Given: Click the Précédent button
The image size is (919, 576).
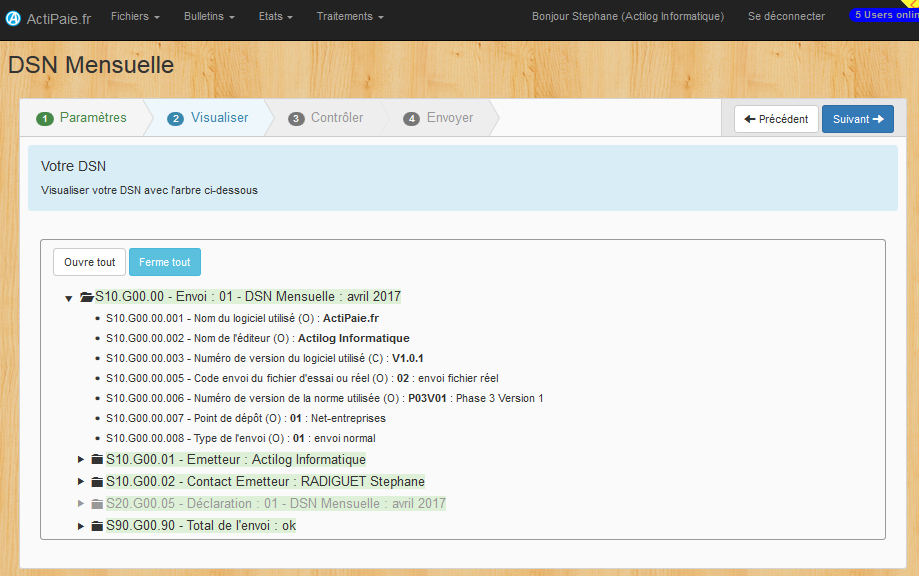Looking at the screenshot, I should 776,119.
